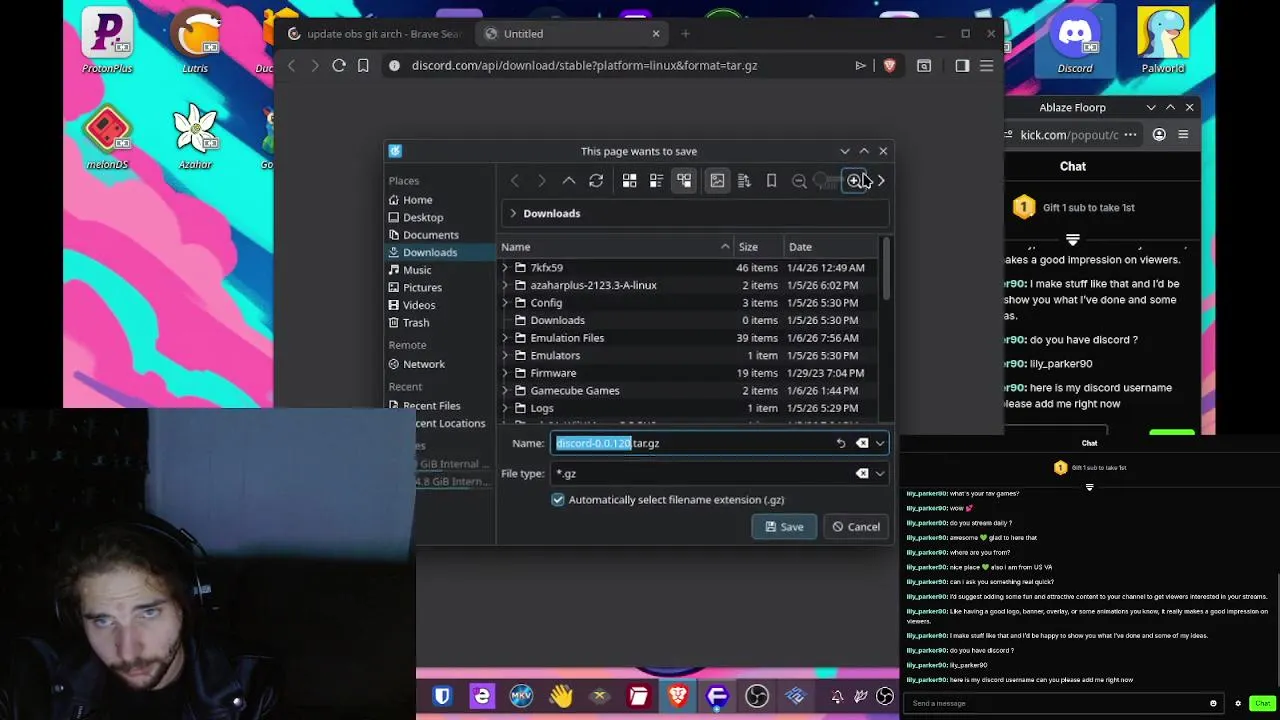Viewport: 1280px width, 720px height.
Task: Expand the 7kfx59 folder
Action: pyautogui.click(x=505, y=268)
